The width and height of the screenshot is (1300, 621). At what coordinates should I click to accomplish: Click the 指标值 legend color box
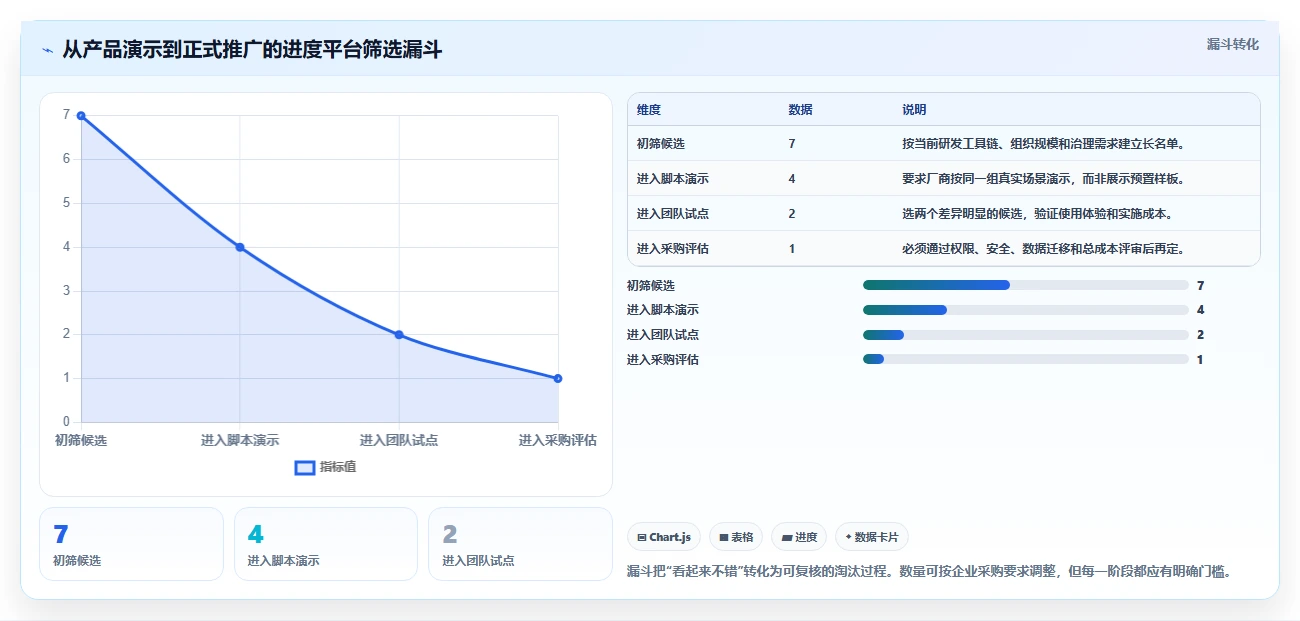point(305,467)
